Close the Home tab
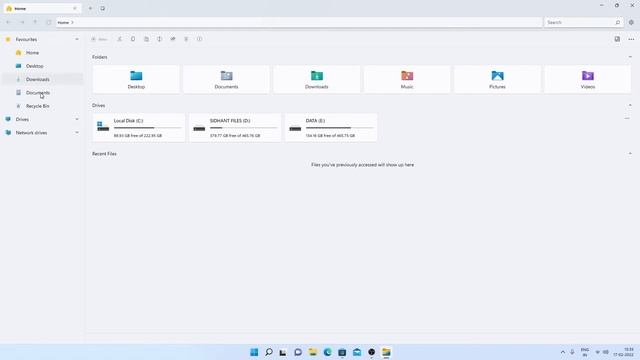Screen dimensions: 640x360 (x=75, y=8)
